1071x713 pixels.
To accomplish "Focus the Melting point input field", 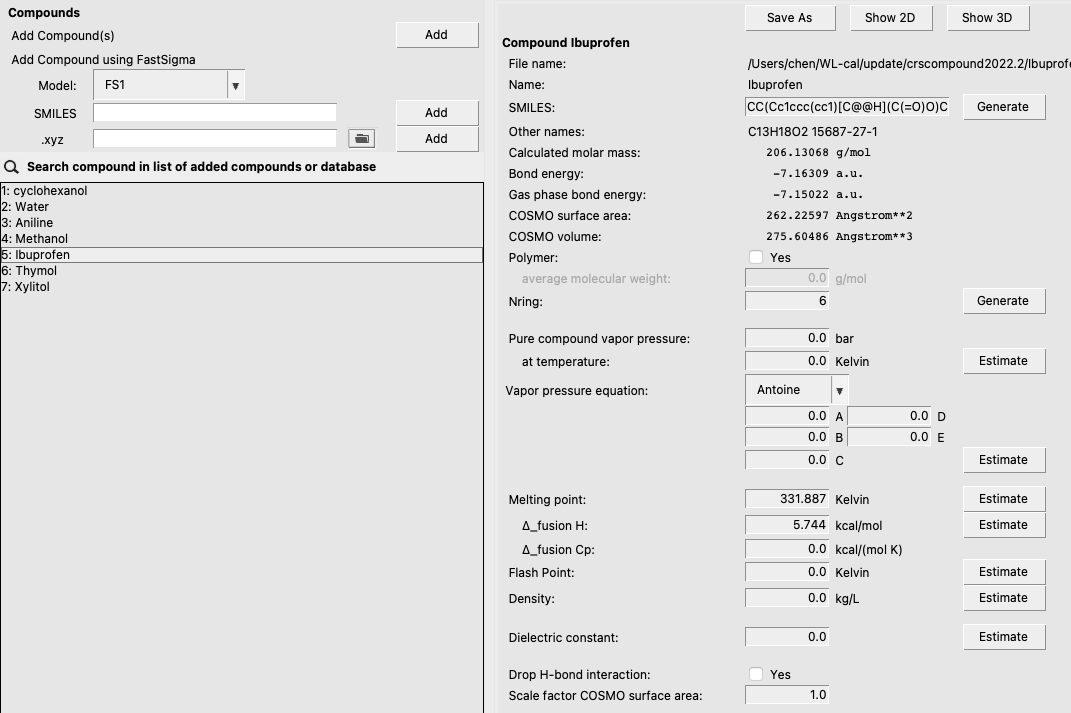I will (x=787, y=499).
